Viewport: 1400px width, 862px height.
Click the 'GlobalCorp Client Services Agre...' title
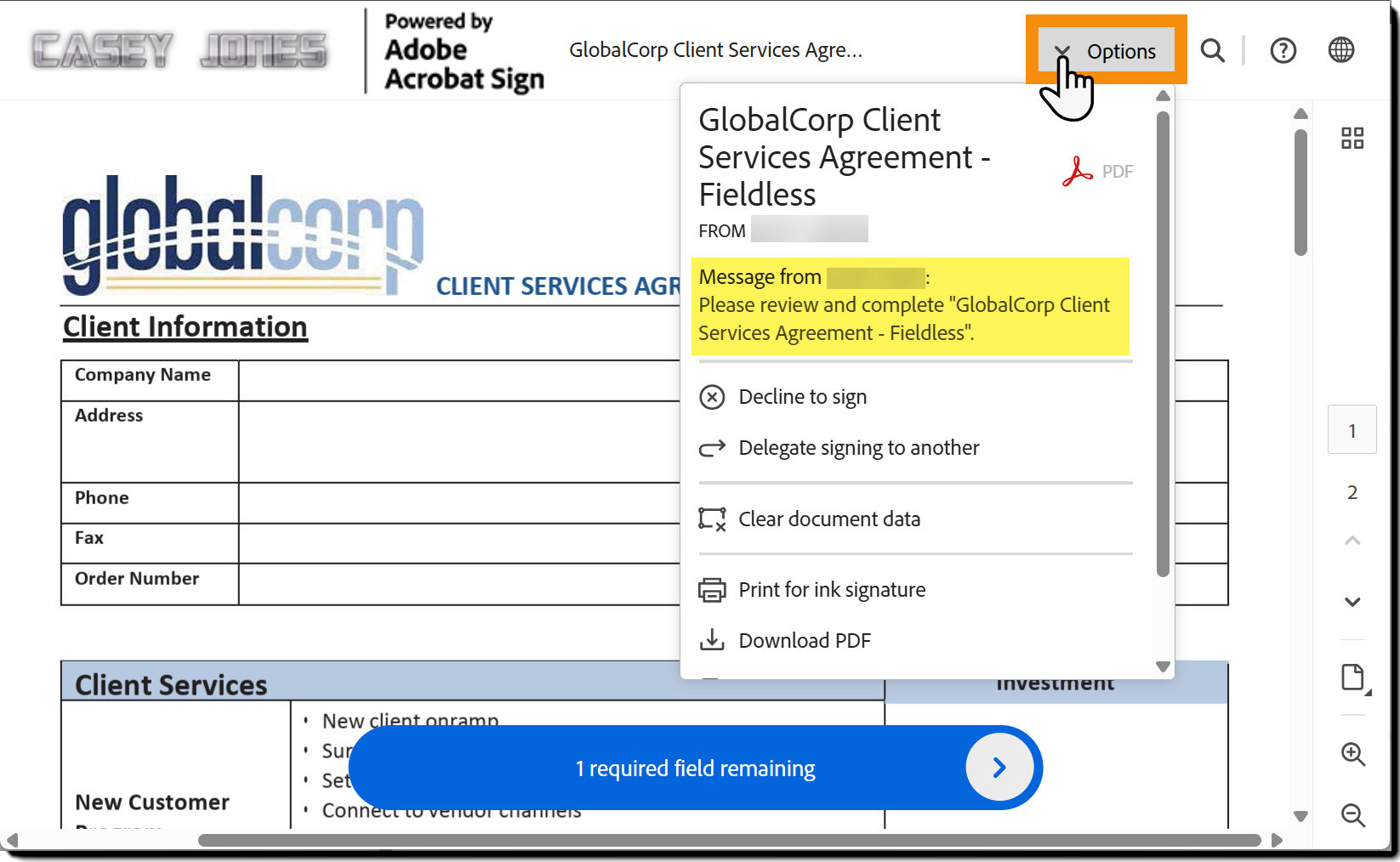[715, 50]
